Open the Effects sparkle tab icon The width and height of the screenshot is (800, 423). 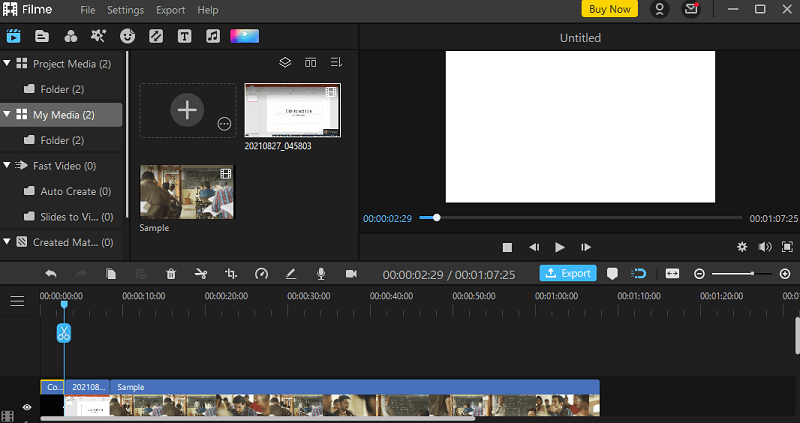click(x=98, y=36)
